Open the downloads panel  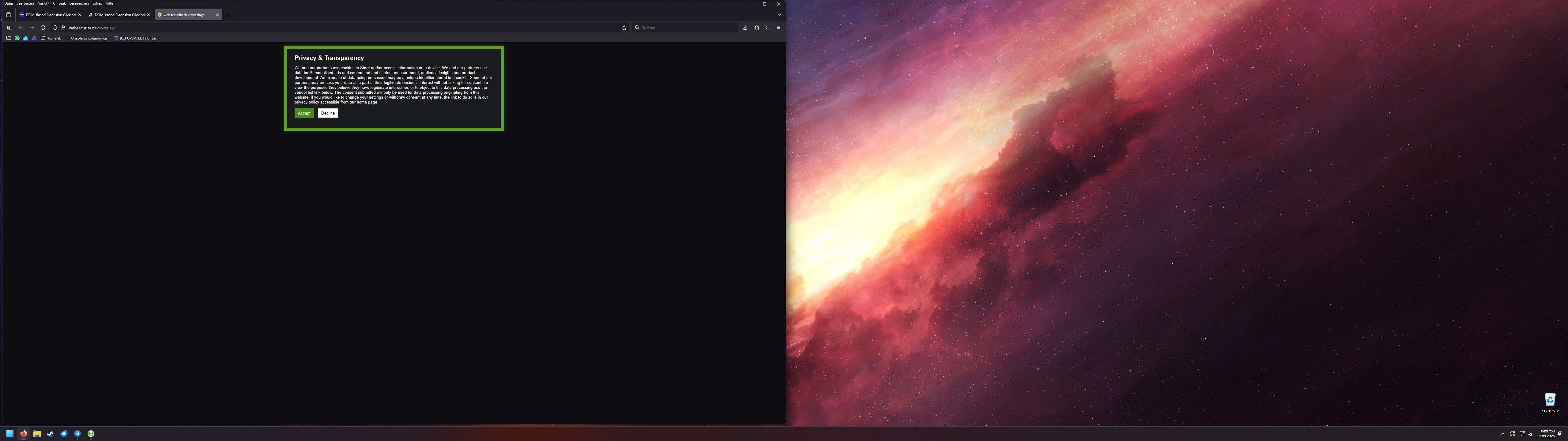tap(745, 28)
